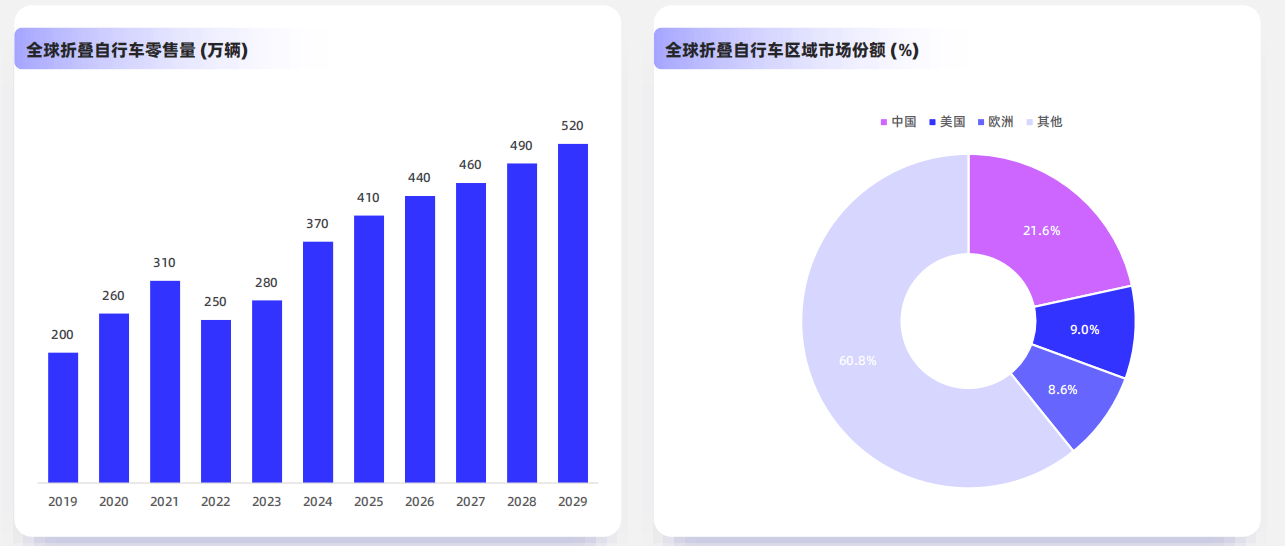Click the 2025 x-axis year label
This screenshot has width=1285, height=546.
369,502
